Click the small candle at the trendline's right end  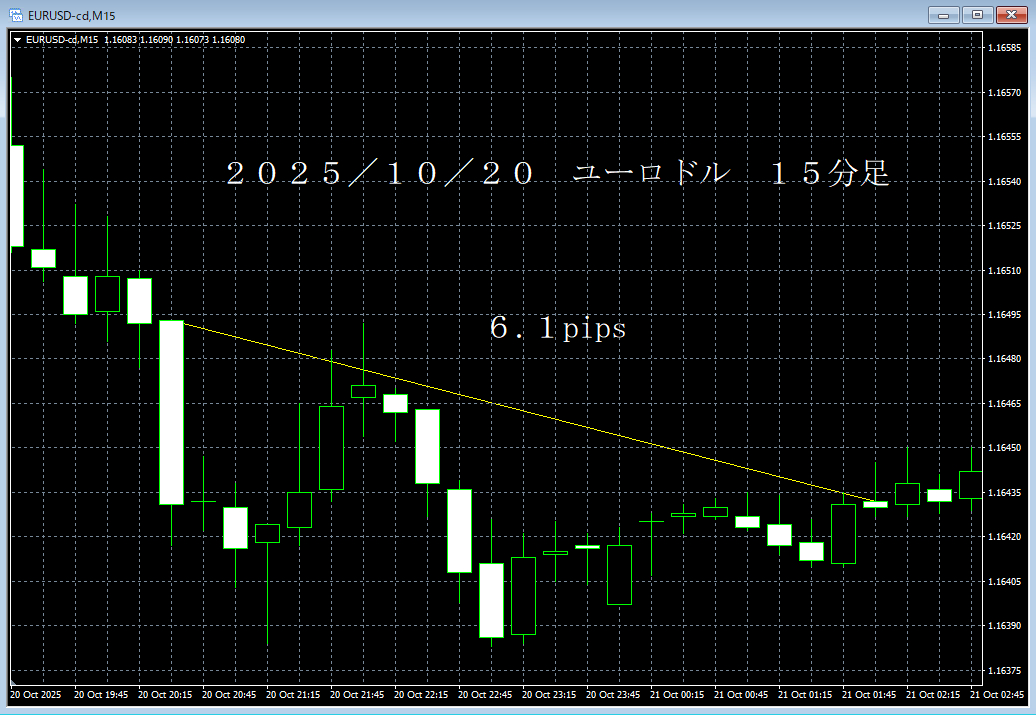[875, 504]
